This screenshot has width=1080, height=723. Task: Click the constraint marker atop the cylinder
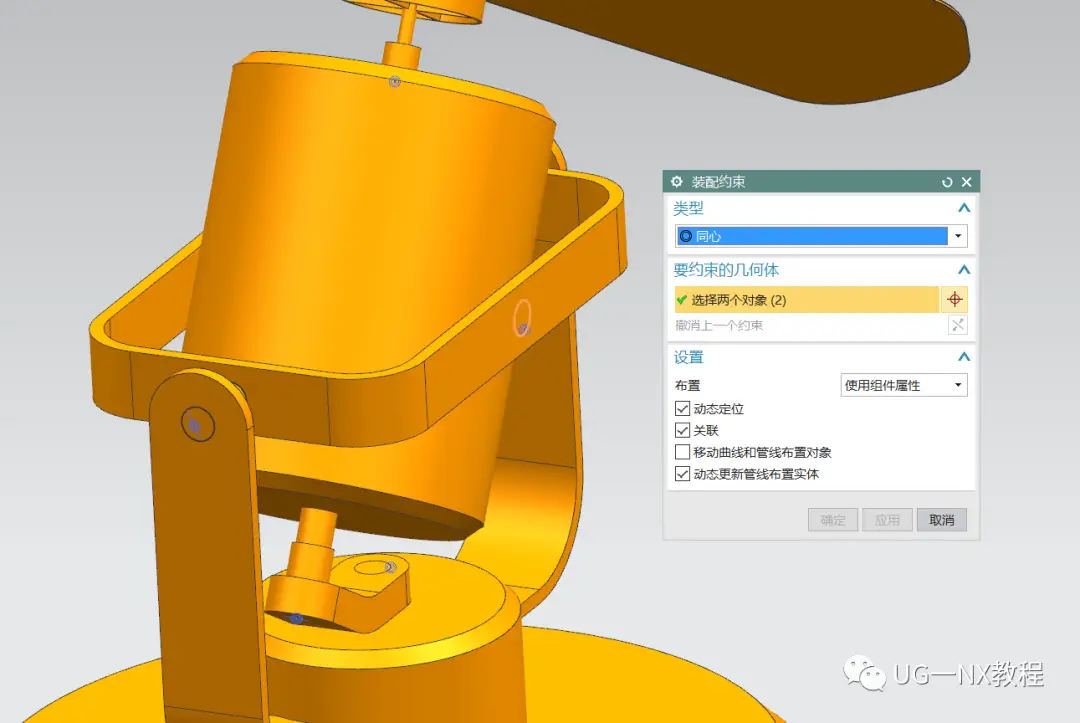(394, 82)
